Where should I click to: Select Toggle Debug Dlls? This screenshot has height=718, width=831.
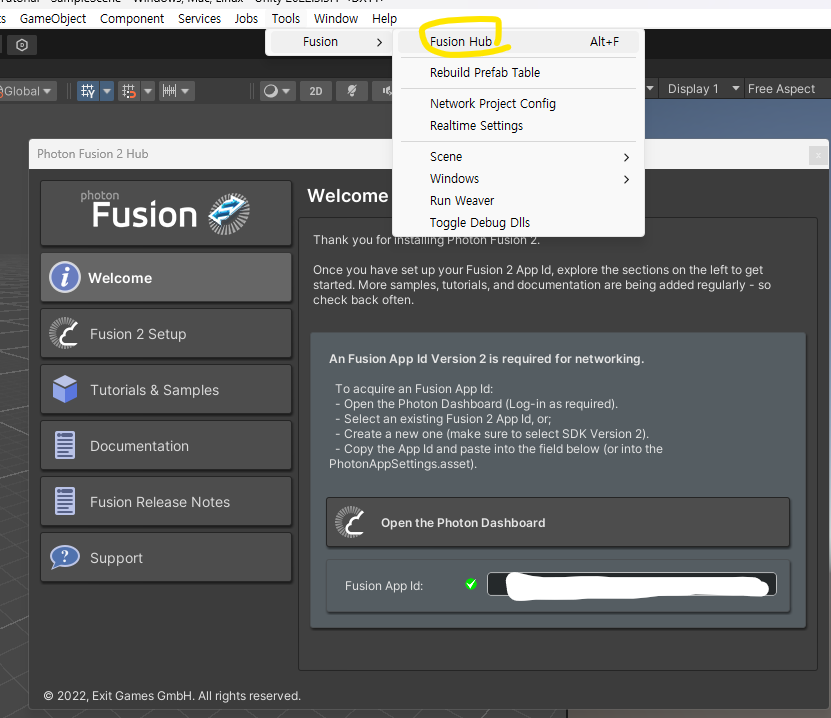pyautogui.click(x=518, y=223)
